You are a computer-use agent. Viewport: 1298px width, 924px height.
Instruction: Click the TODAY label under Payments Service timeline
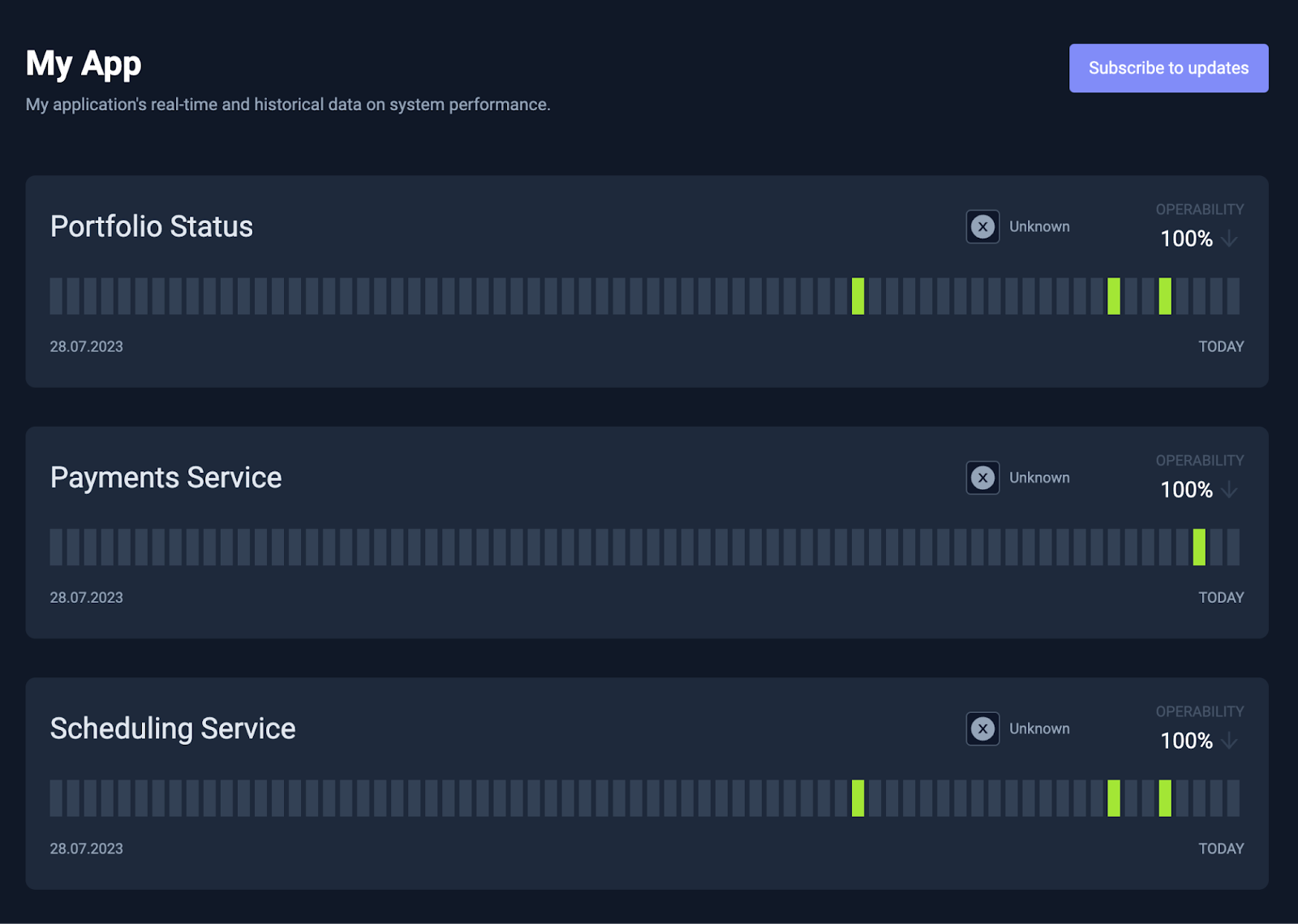(1221, 598)
